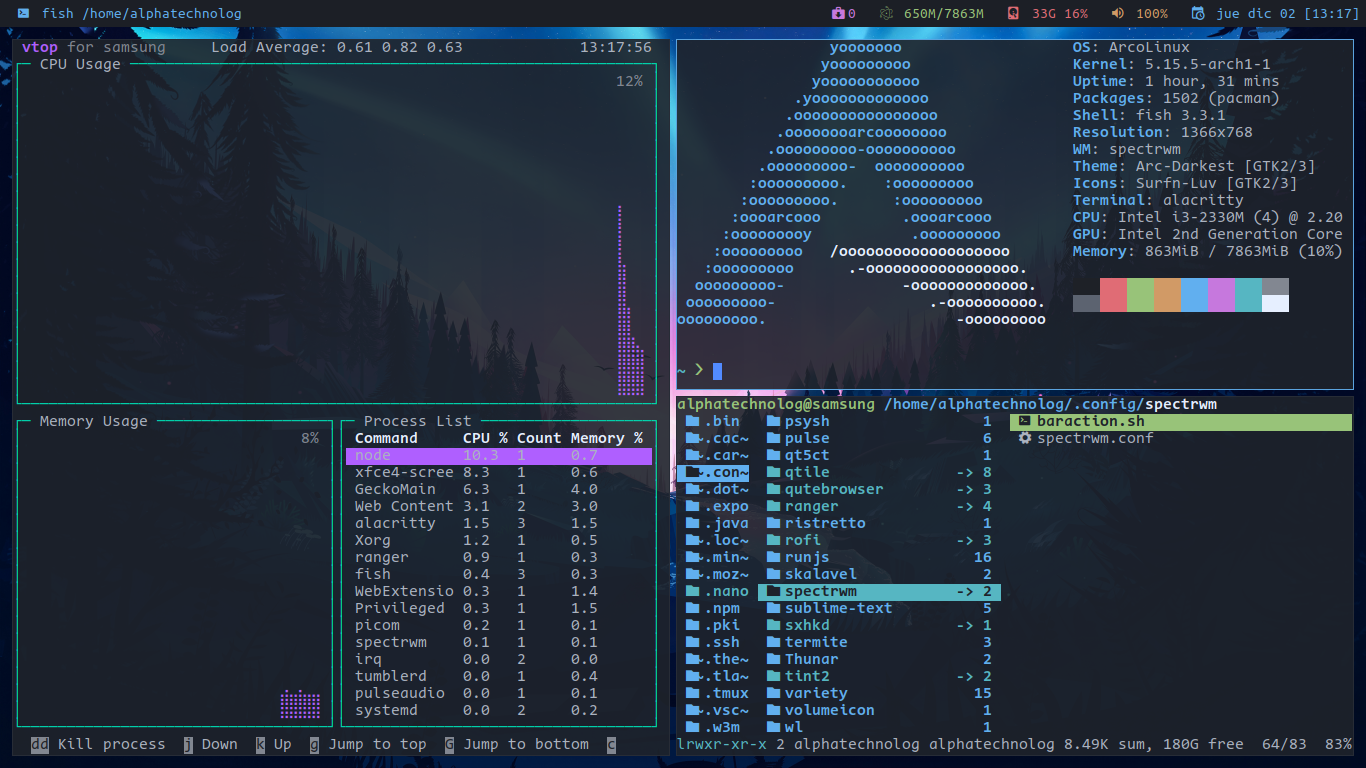This screenshot has width=1366, height=768.
Task: Click the k Up hint in vtop footer
Action: (273, 744)
